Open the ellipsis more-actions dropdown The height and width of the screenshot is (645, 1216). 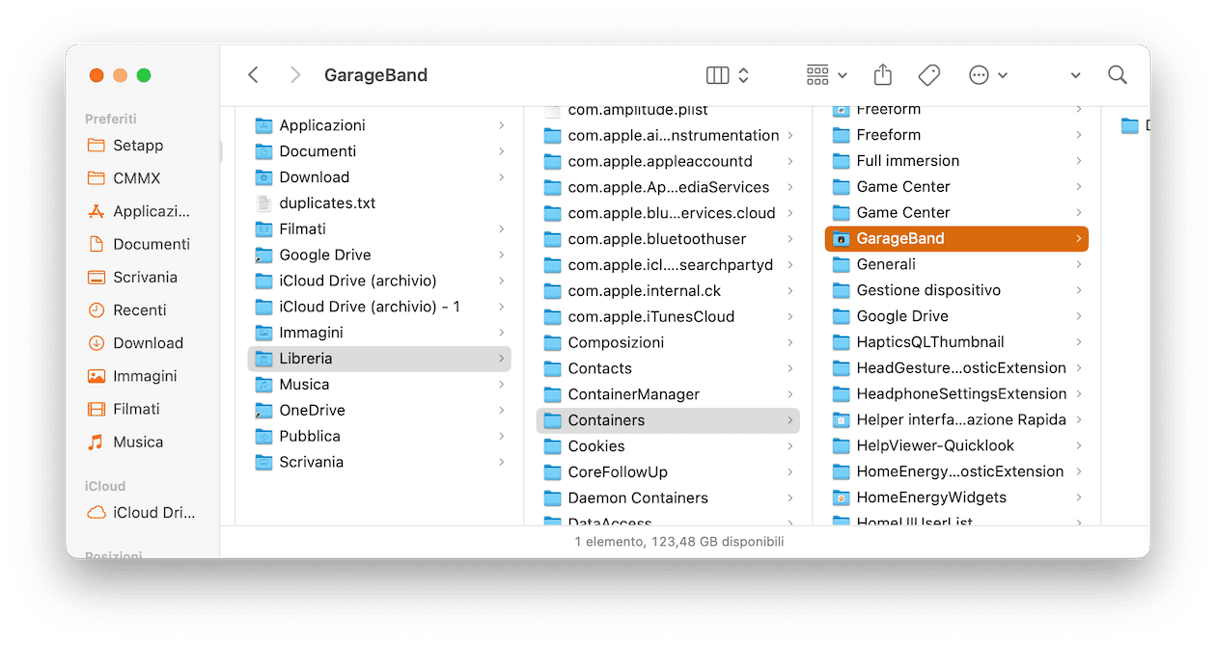988,75
